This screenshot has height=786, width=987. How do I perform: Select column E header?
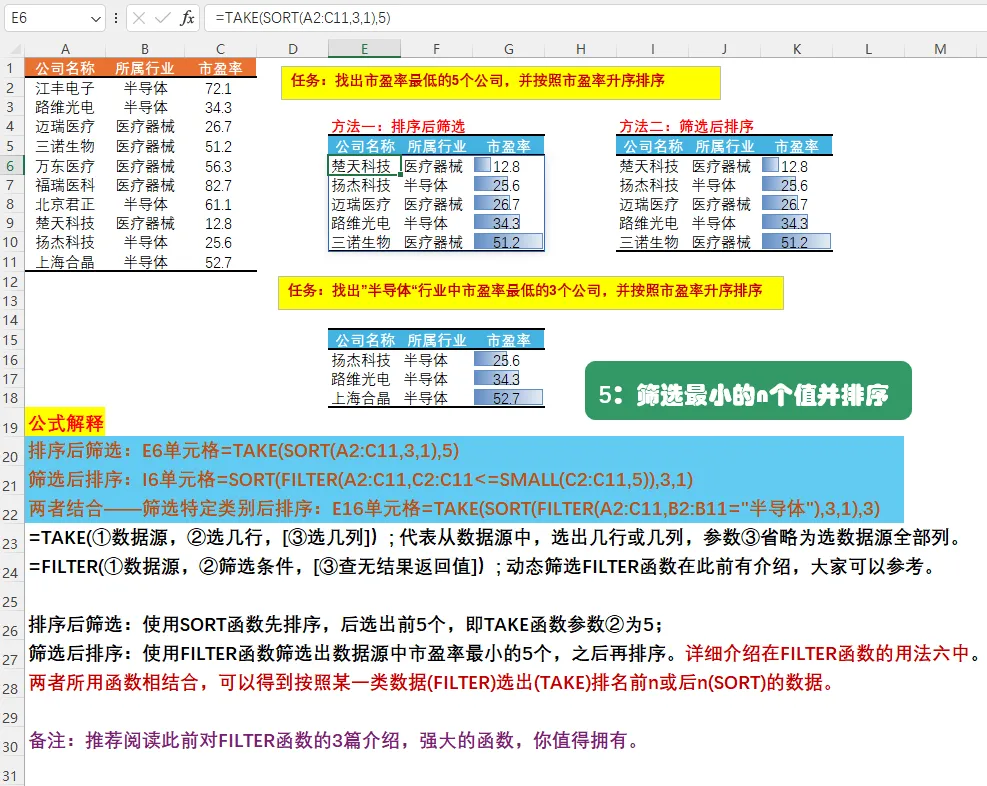pos(364,49)
